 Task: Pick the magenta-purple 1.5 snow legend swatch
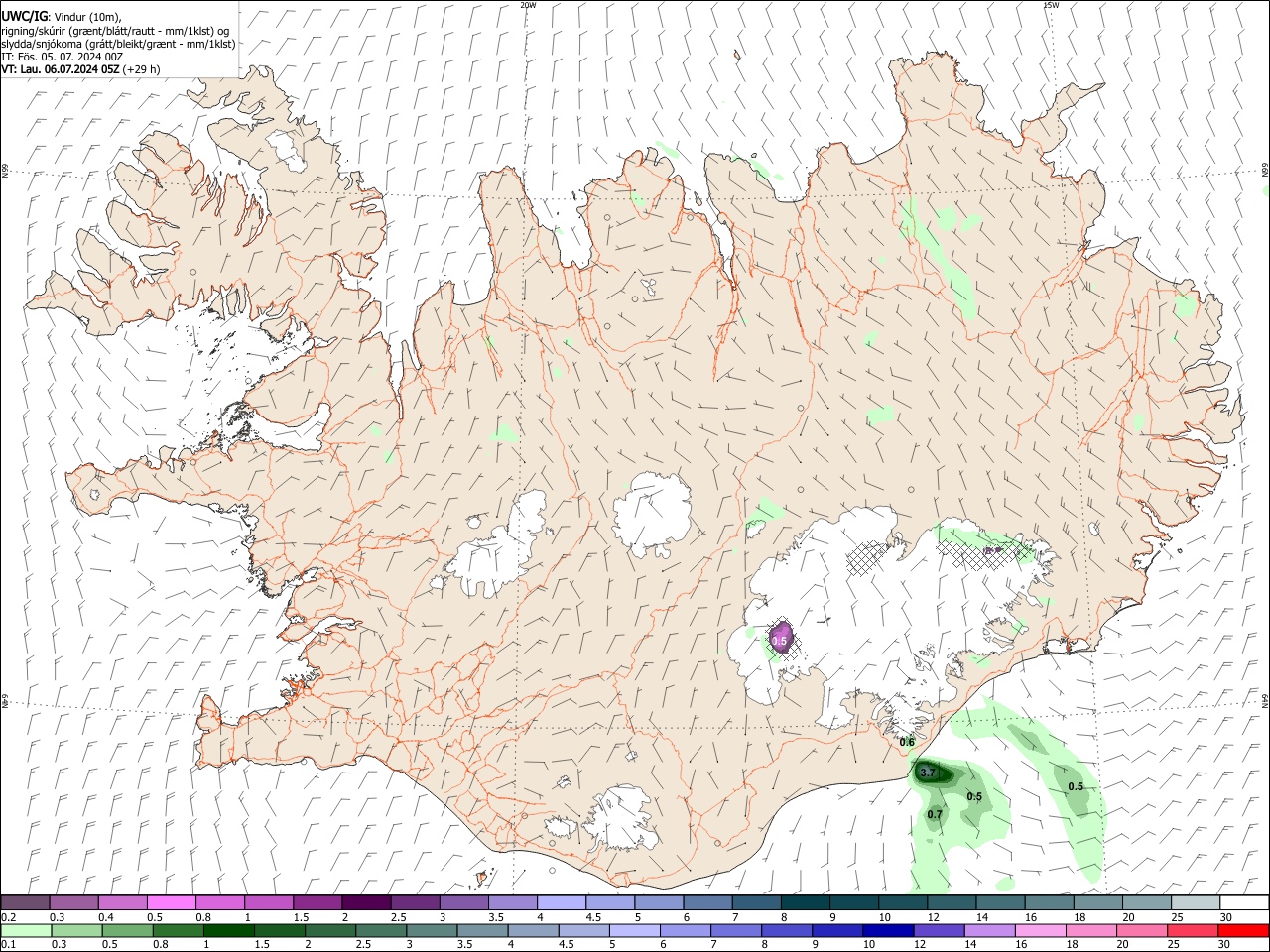317,902
